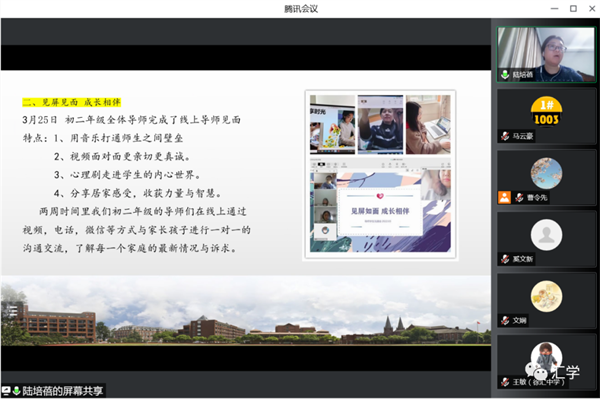This screenshot has width=600, height=399.
Task: Click the 陆培蓓的屏幕共享 status label
Action: (63, 391)
